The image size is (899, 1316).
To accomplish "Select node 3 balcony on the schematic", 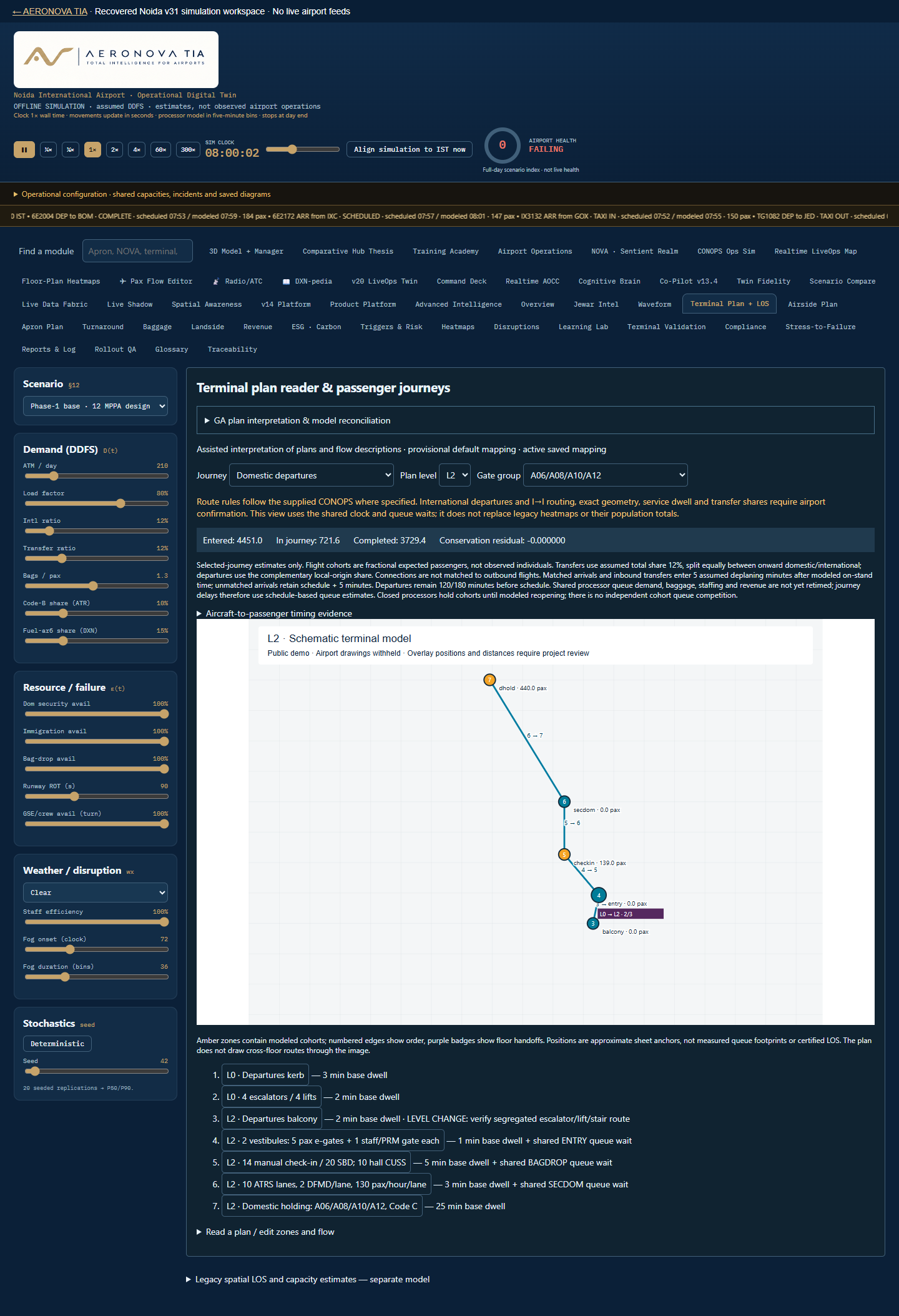I will click(x=593, y=923).
